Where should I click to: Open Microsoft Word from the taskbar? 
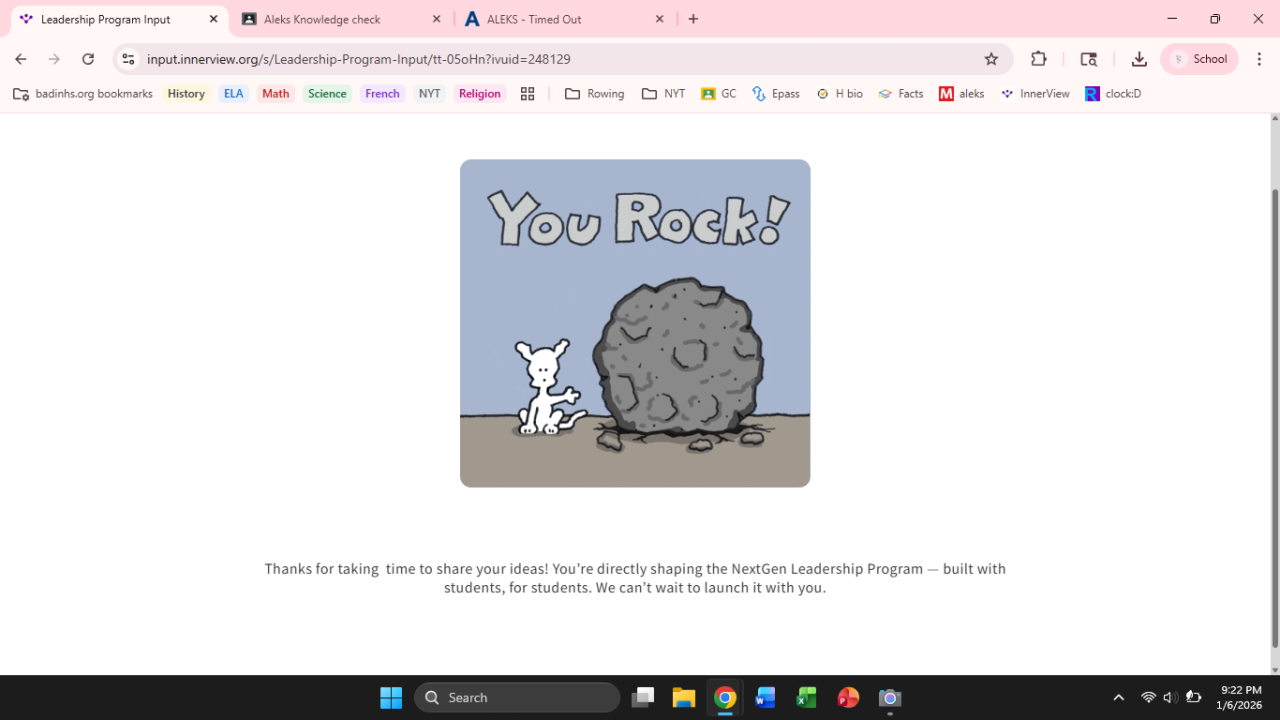(765, 698)
